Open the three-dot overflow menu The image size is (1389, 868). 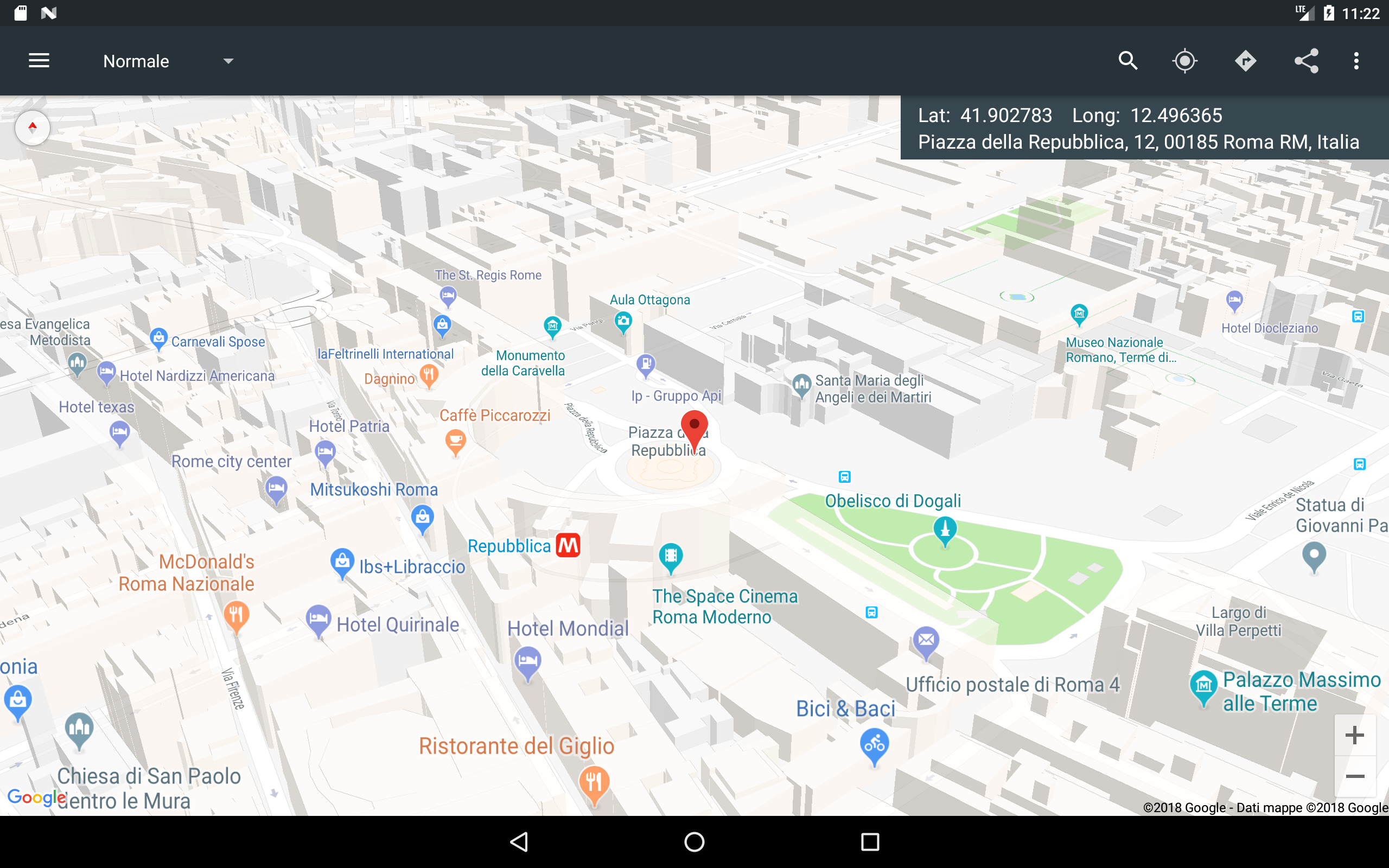[1356, 61]
